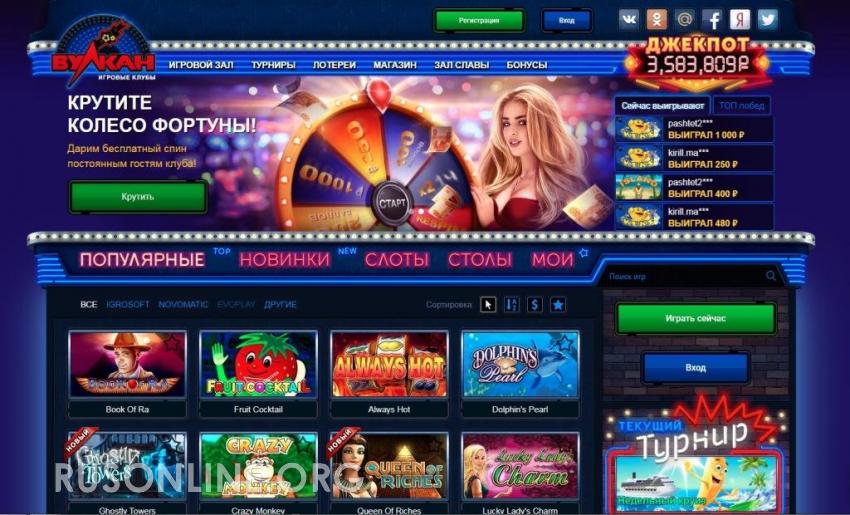Switch to the ТОП побед tab

pyautogui.click(x=742, y=106)
